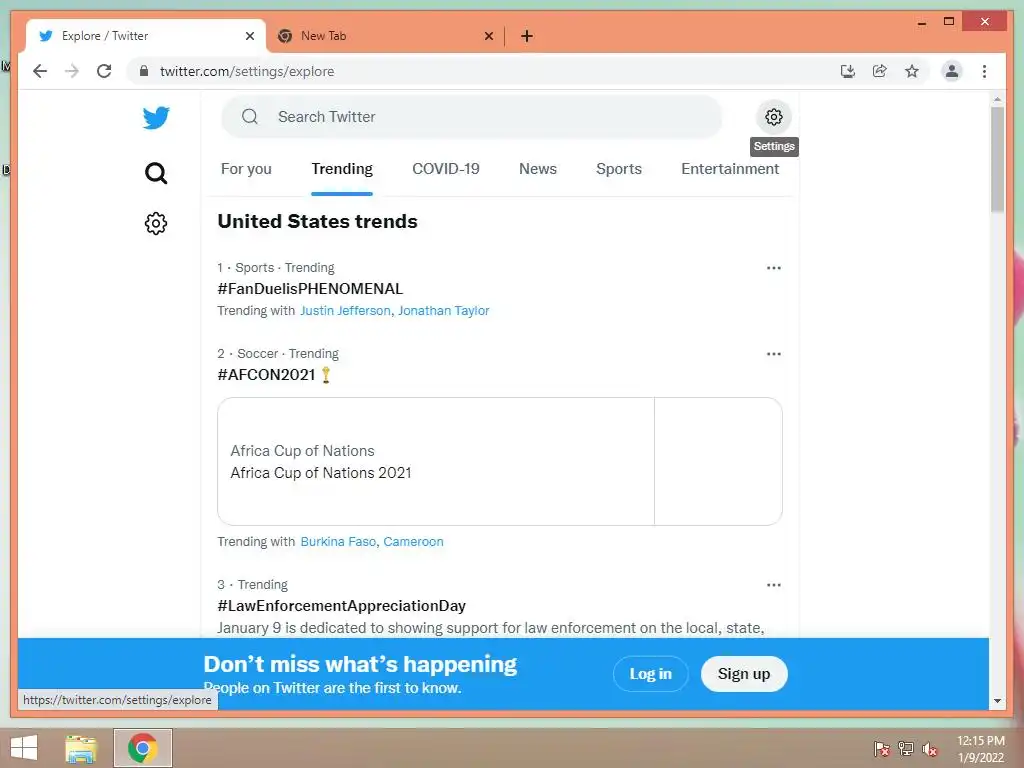Open the Entertainment tab
Screen dimensions: 1024x768
[730, 169]
